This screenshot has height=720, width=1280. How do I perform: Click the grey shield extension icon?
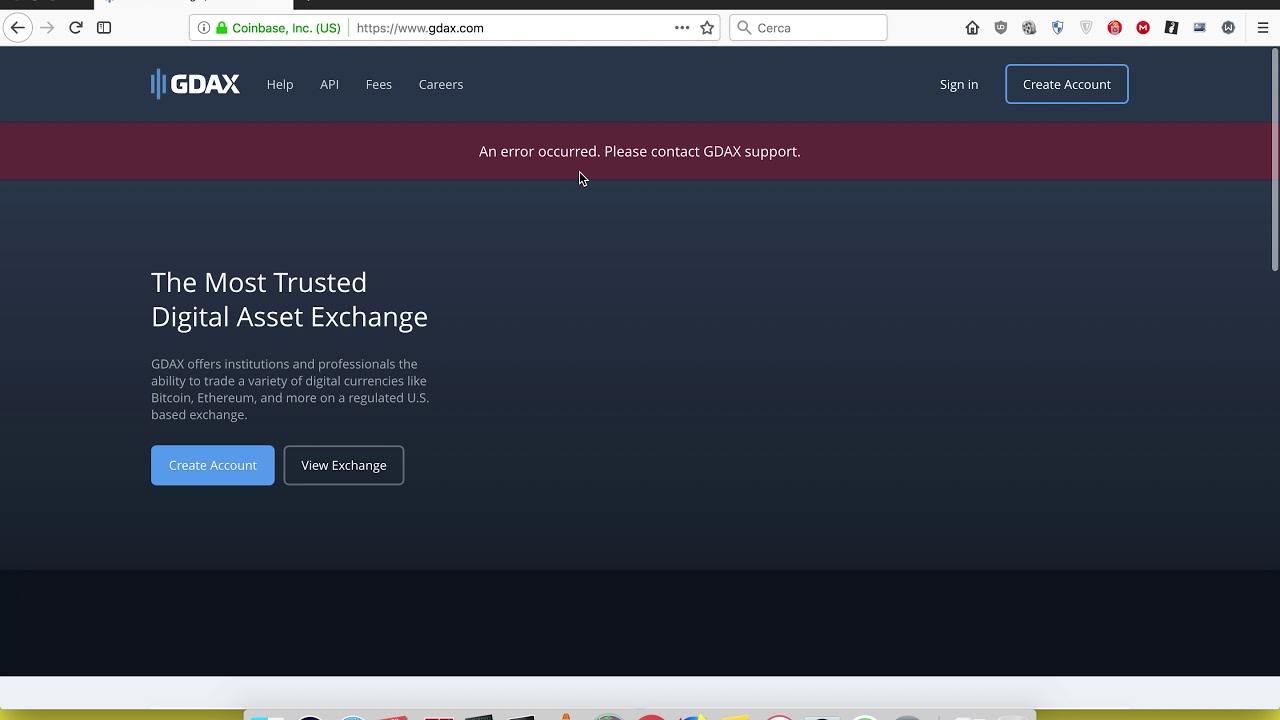[x=1086, y=28]
